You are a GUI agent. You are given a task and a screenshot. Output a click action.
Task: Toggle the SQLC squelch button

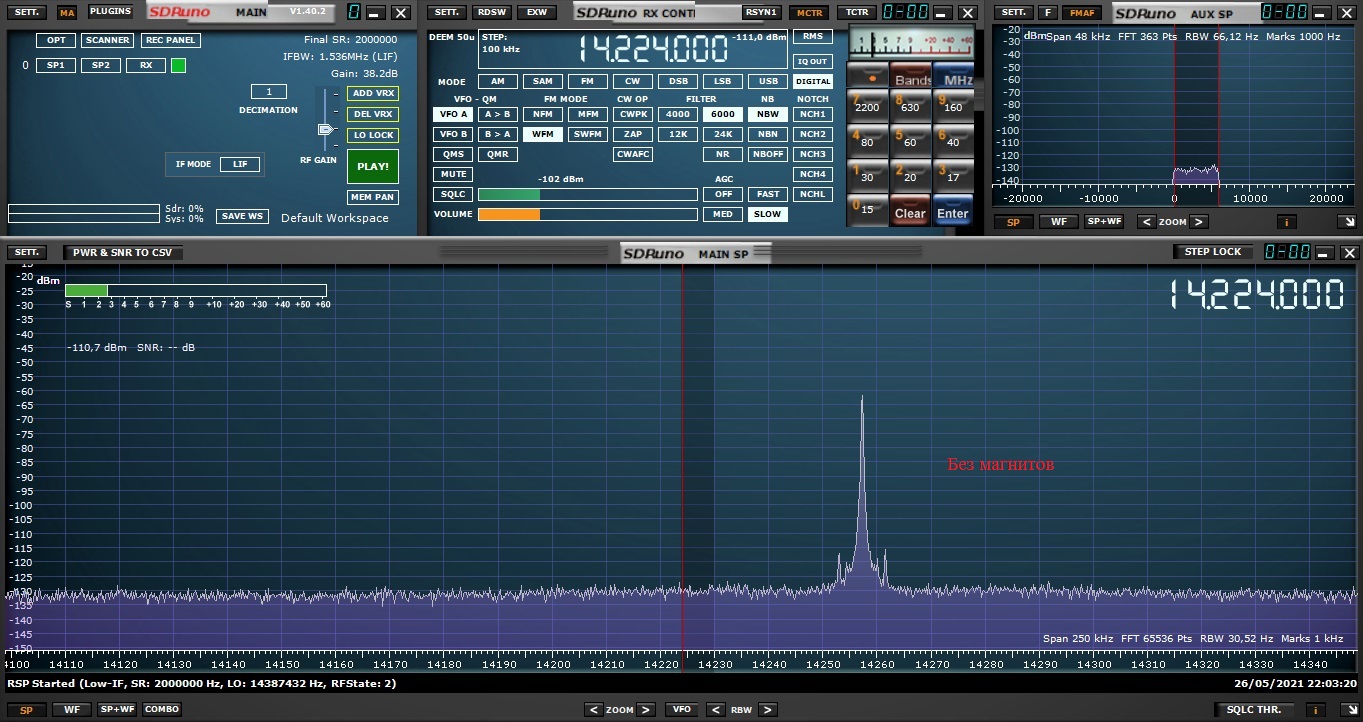tap(453, 194)
